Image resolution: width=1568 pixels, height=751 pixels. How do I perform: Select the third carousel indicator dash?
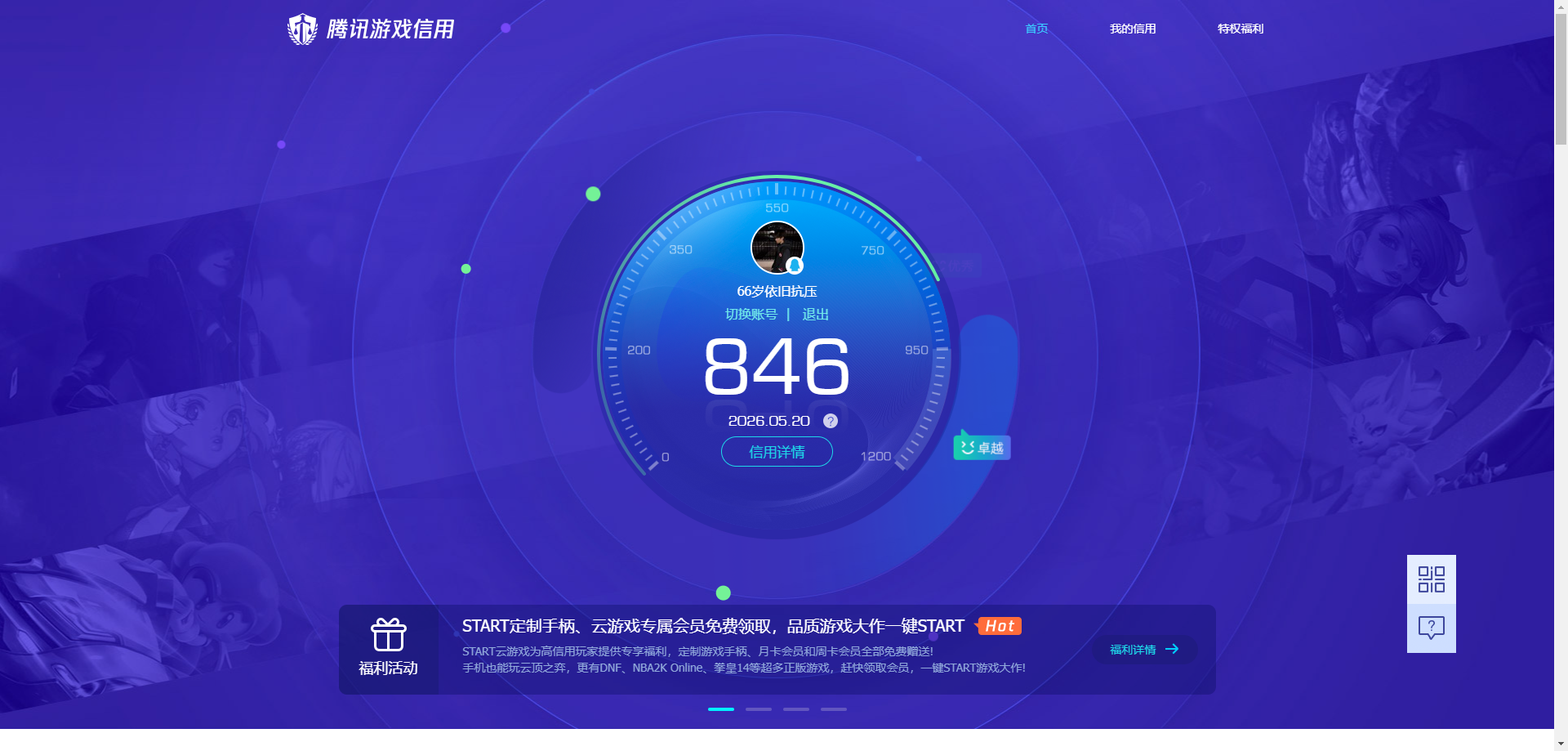coord(796,709)
